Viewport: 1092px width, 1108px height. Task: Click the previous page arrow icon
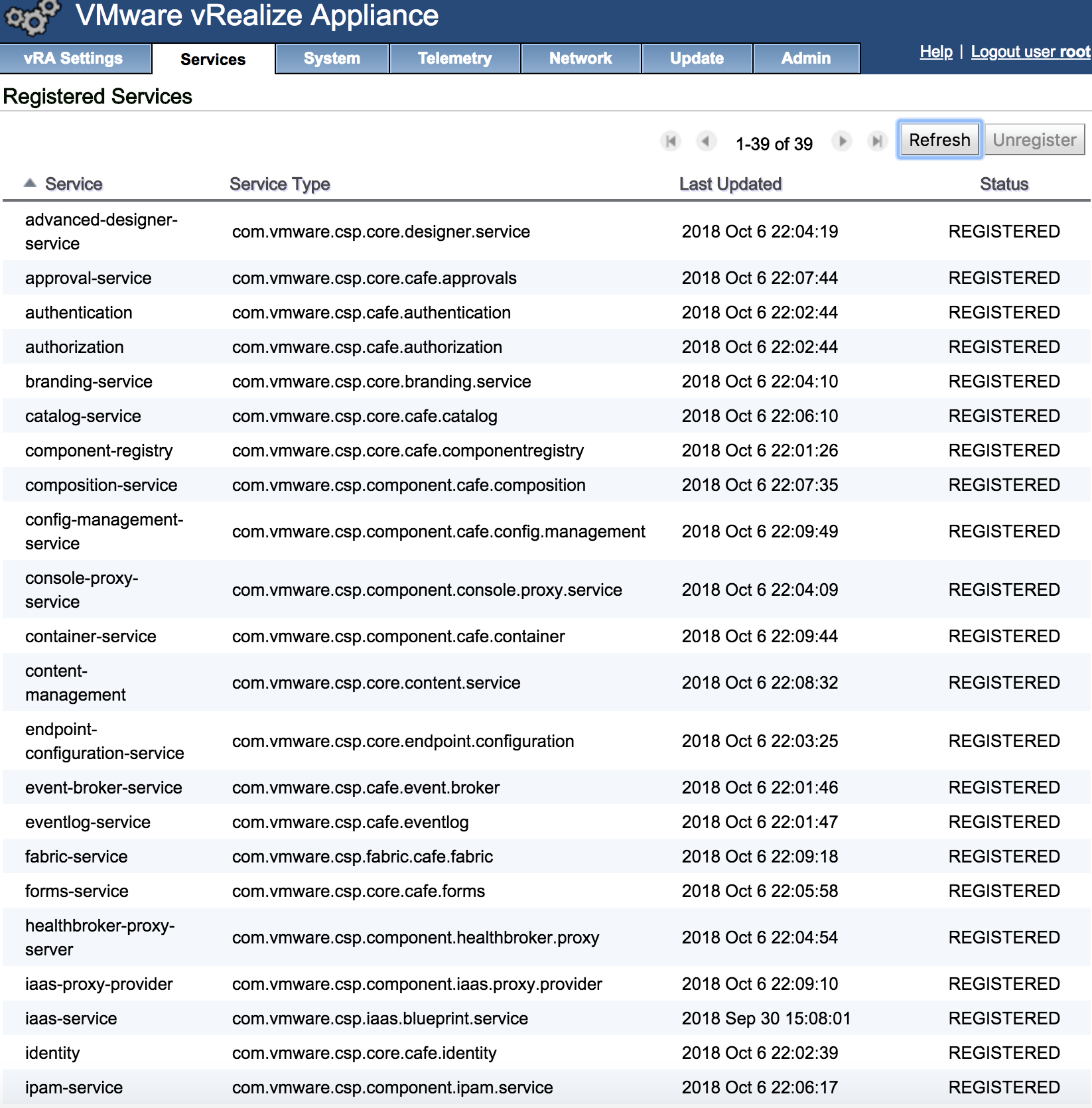pyautogui.click(x=706, y=141)
